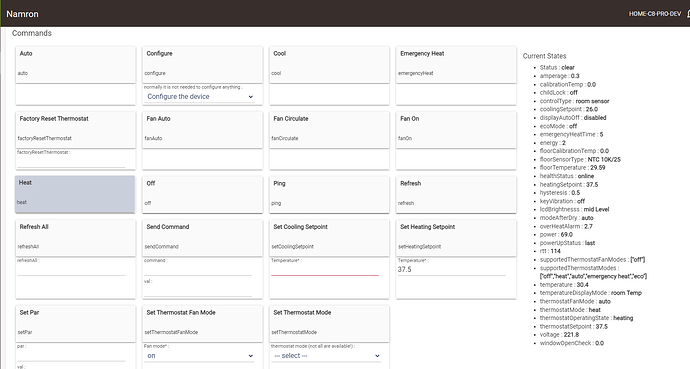This screenshot has width=690, height=369.
Task: Click the Cool command button
Action: click(329, 65)
